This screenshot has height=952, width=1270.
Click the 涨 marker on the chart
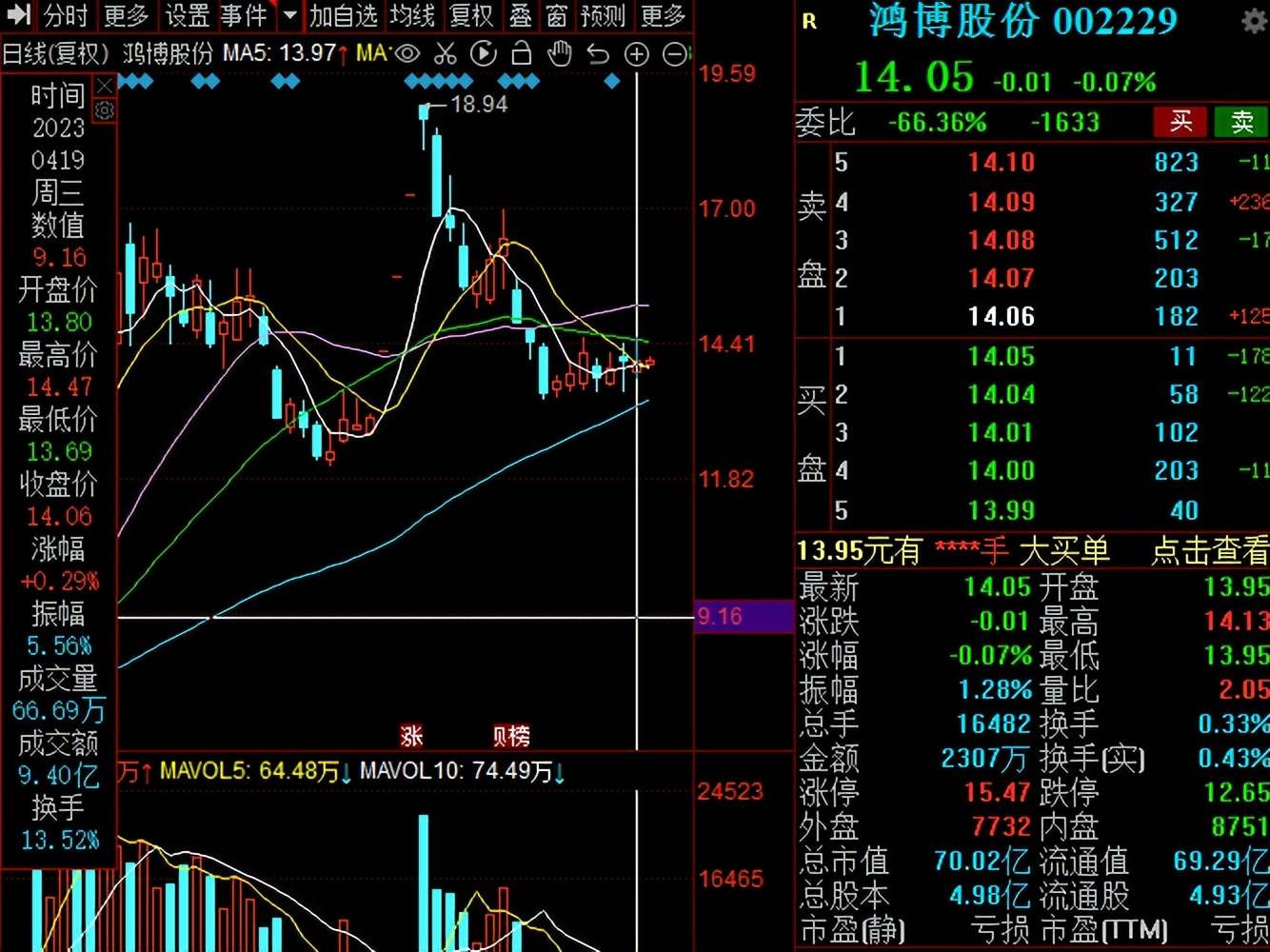[411, 736]
